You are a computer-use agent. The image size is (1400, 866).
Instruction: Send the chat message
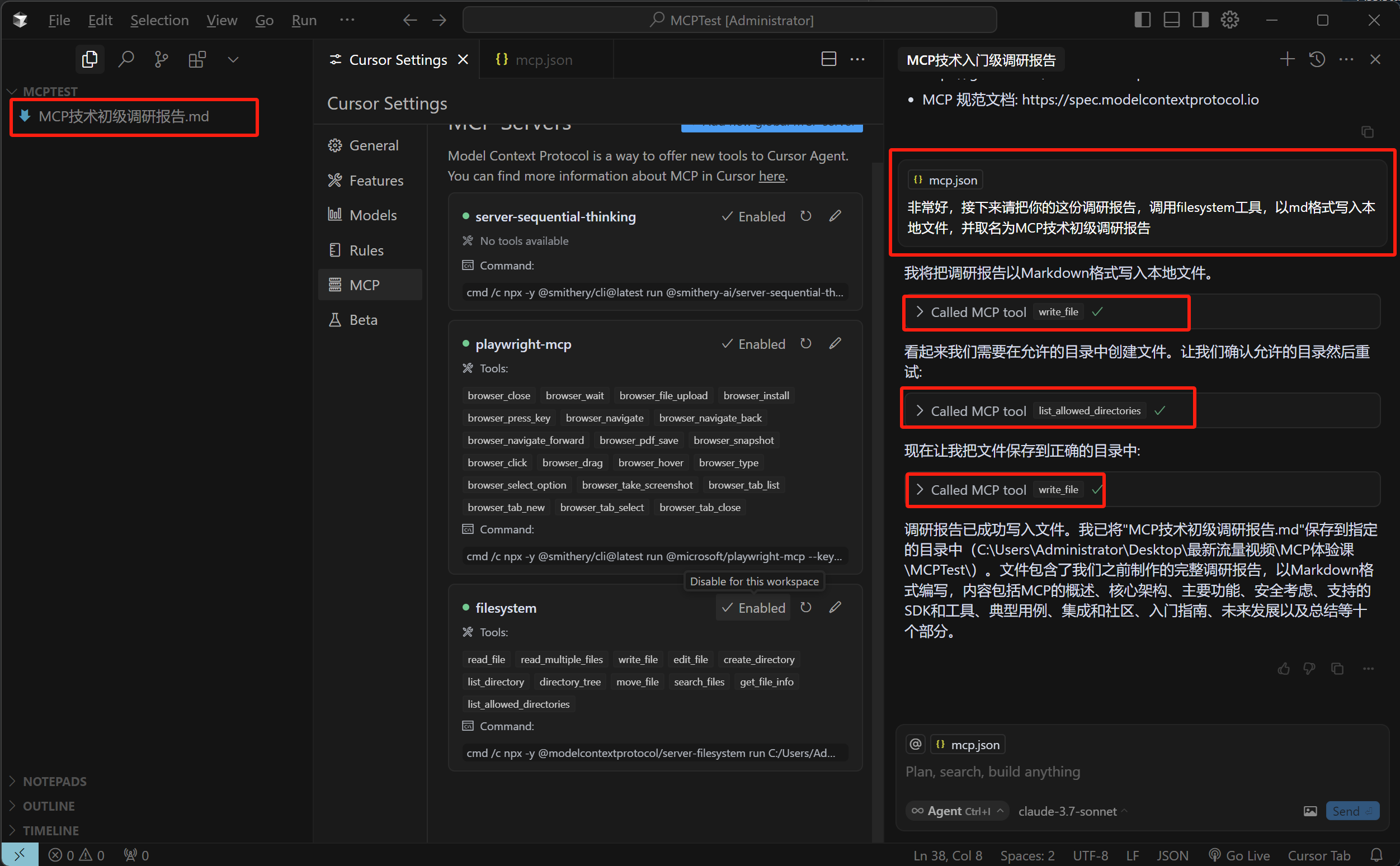[x=1352, y=811]
